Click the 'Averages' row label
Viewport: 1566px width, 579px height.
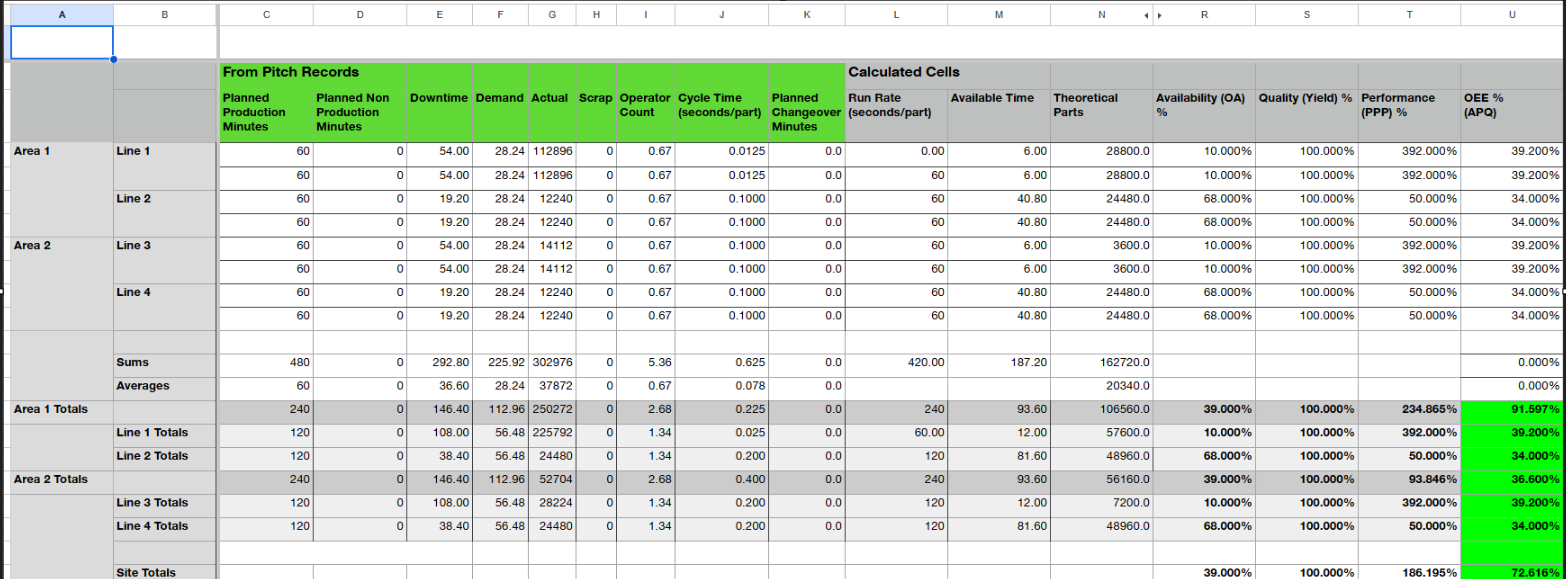click(x=141, y=386)
